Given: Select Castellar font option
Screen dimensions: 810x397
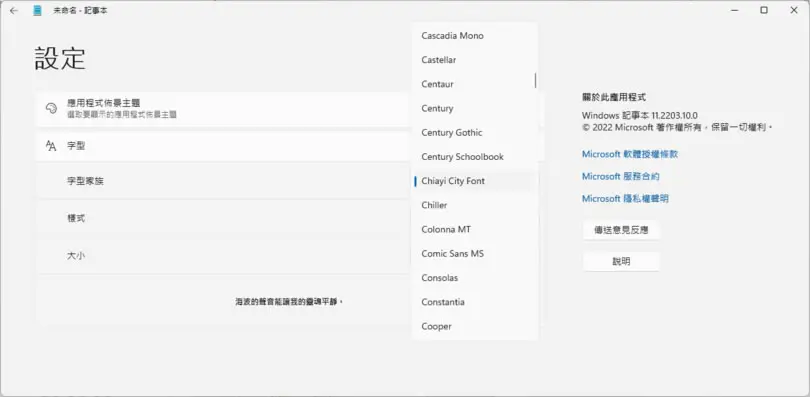Looking at the screenshot, I should pos(475,60).
